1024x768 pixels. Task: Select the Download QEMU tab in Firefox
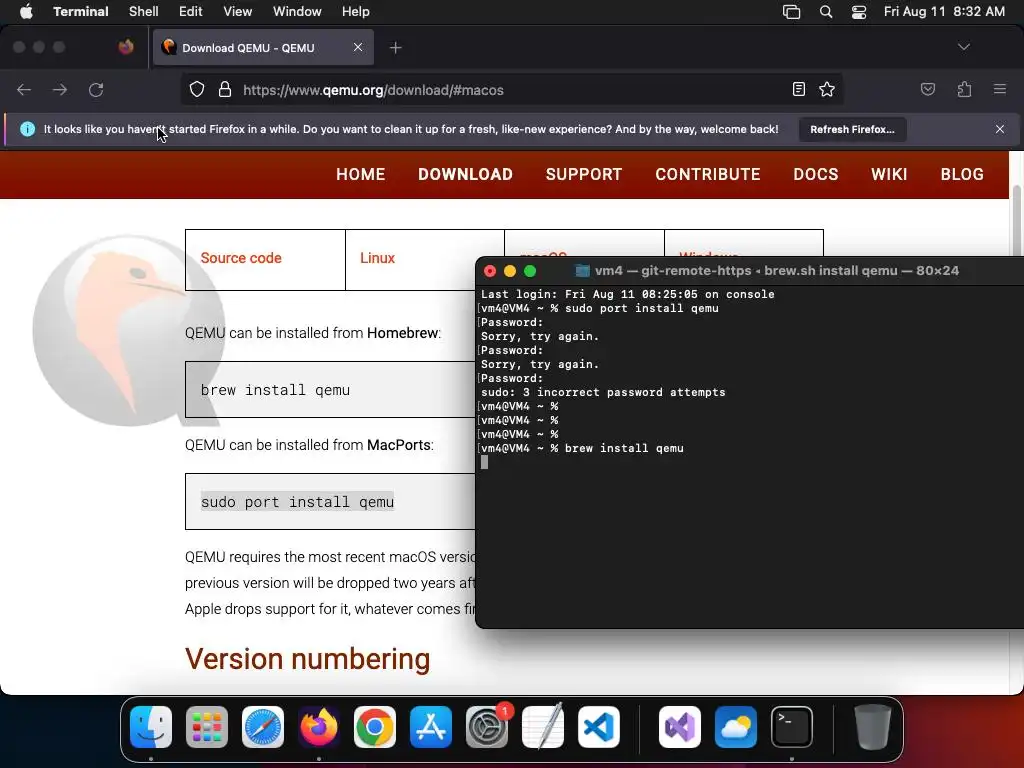pyautogui.click(x=263, y=47)
